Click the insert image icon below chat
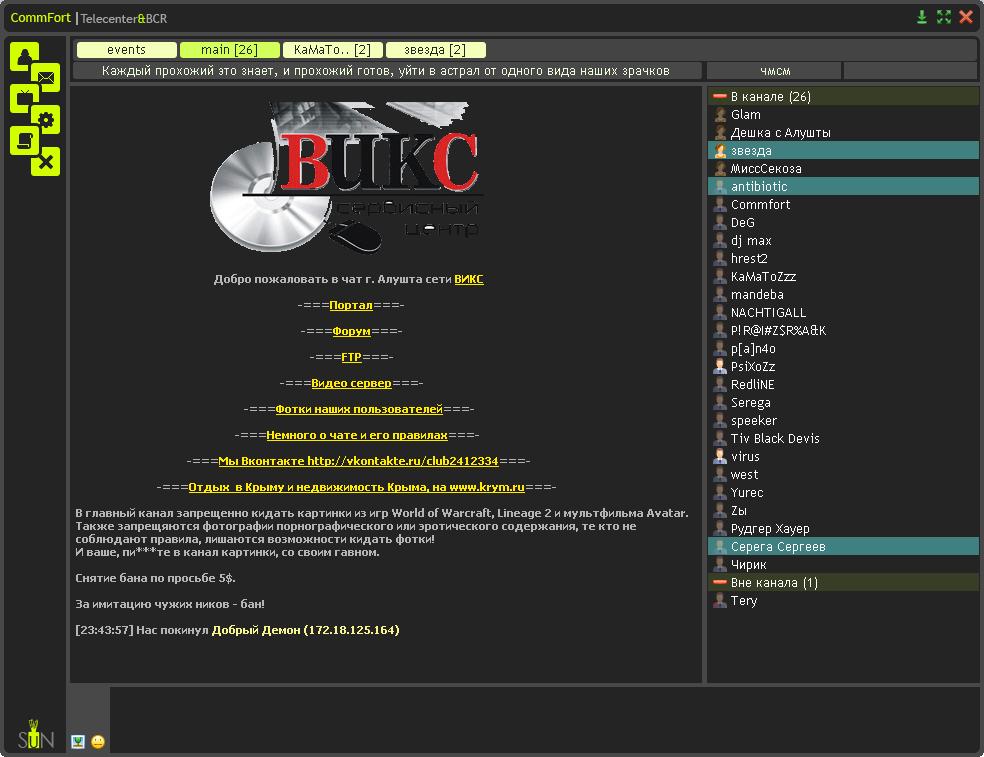 pos(78,741)
